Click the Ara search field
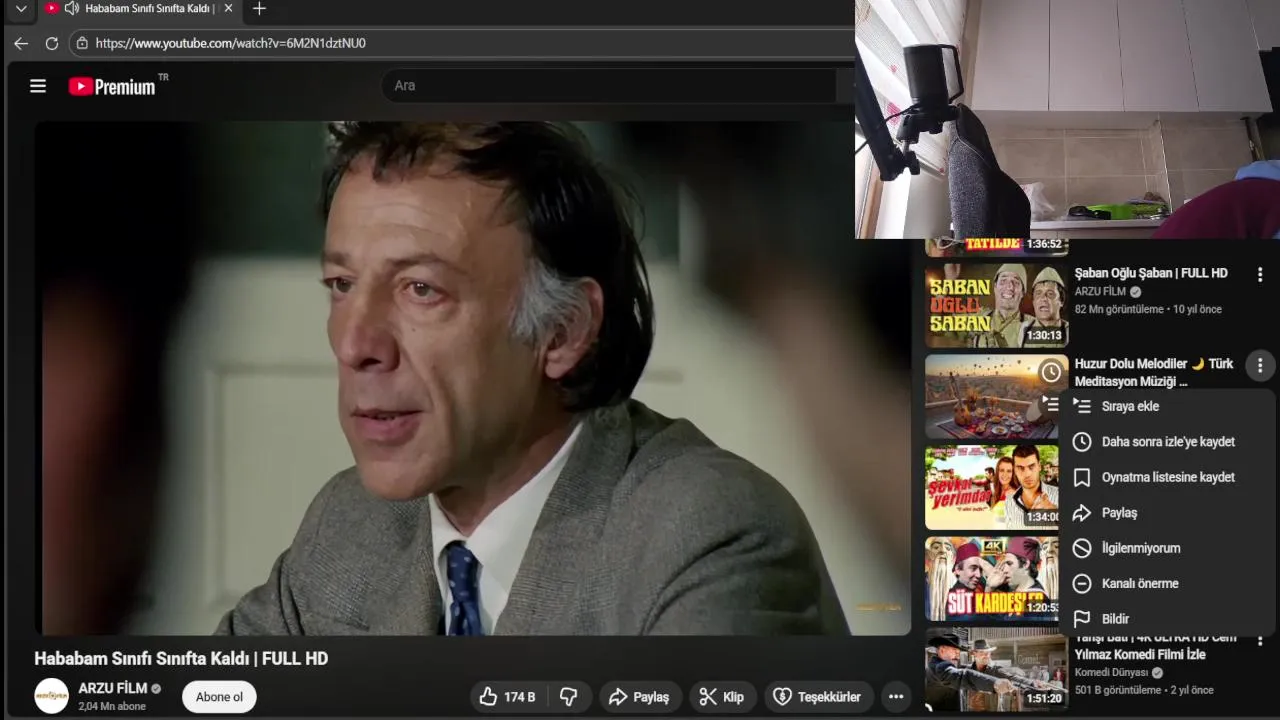This screenshot has width=1280, height=720. point(610,86)
